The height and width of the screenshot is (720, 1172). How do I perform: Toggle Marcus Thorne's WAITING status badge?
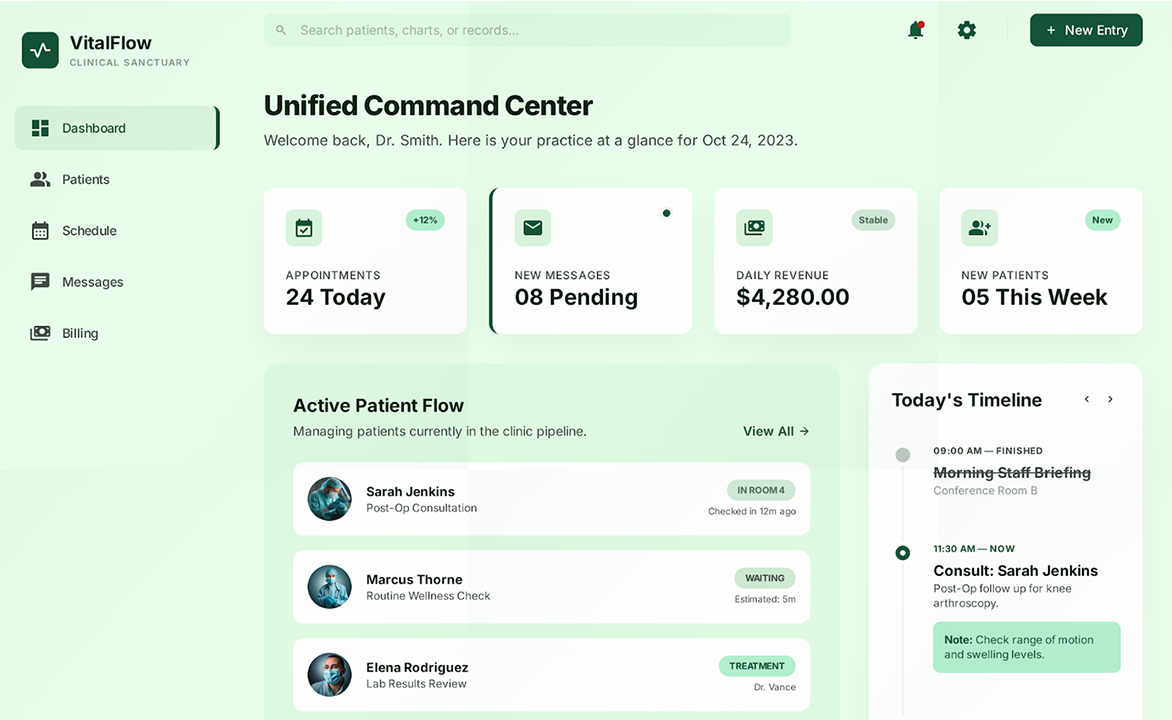click(764, 578)
